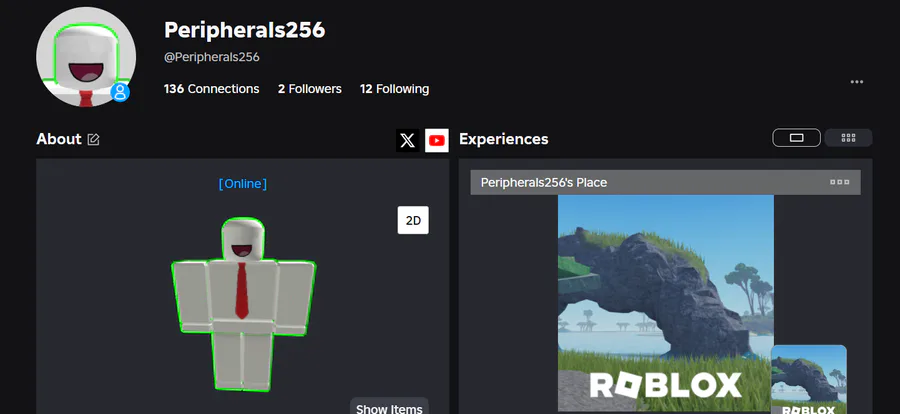Image resolution: width=900 pixels, height=414 pixels.
Task: Click the 3D avatar model in About
Action: [243, 304]
